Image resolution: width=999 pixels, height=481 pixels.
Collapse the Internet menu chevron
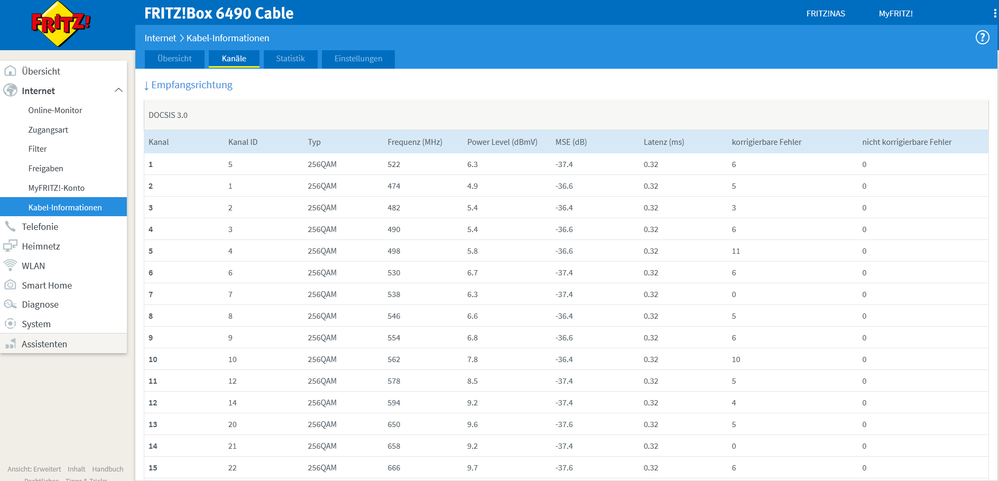119,90
